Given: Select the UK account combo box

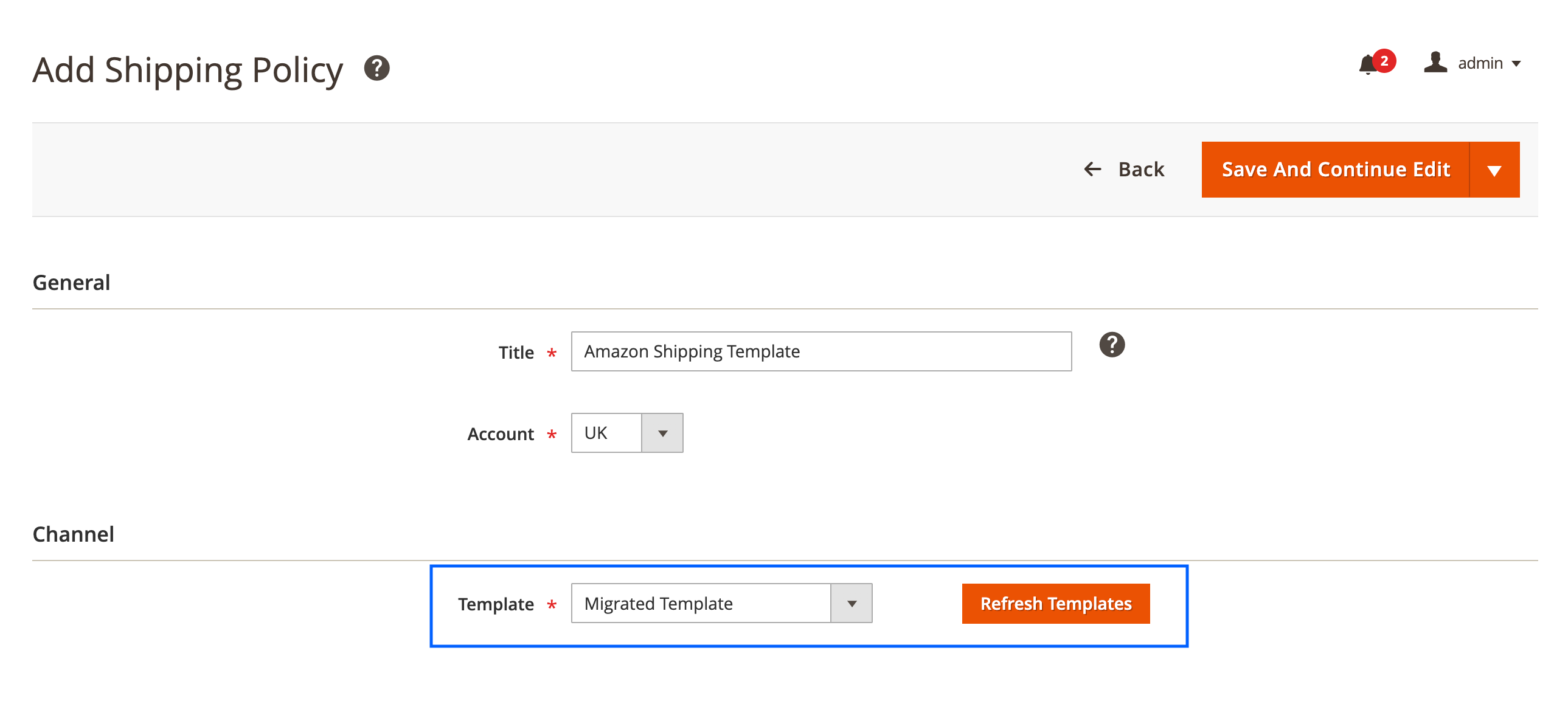Looking at the screenshot, I should [607, 433].
